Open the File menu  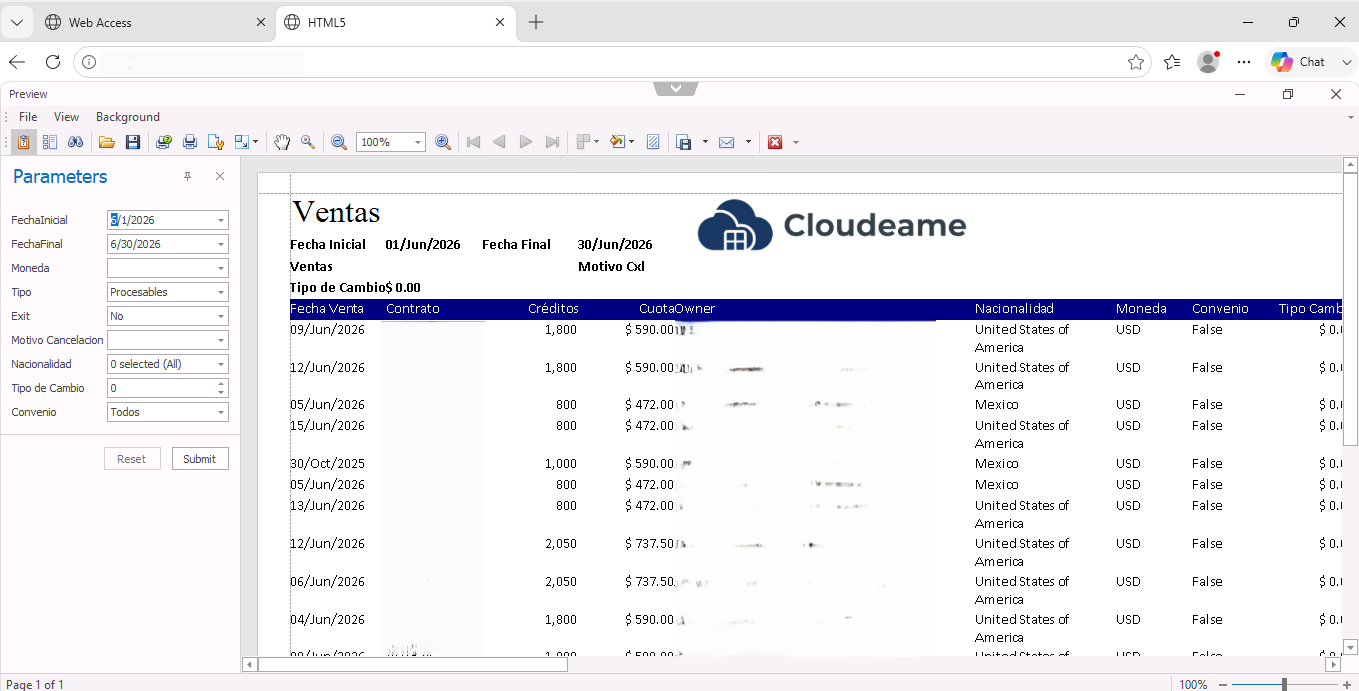[28, 117]
